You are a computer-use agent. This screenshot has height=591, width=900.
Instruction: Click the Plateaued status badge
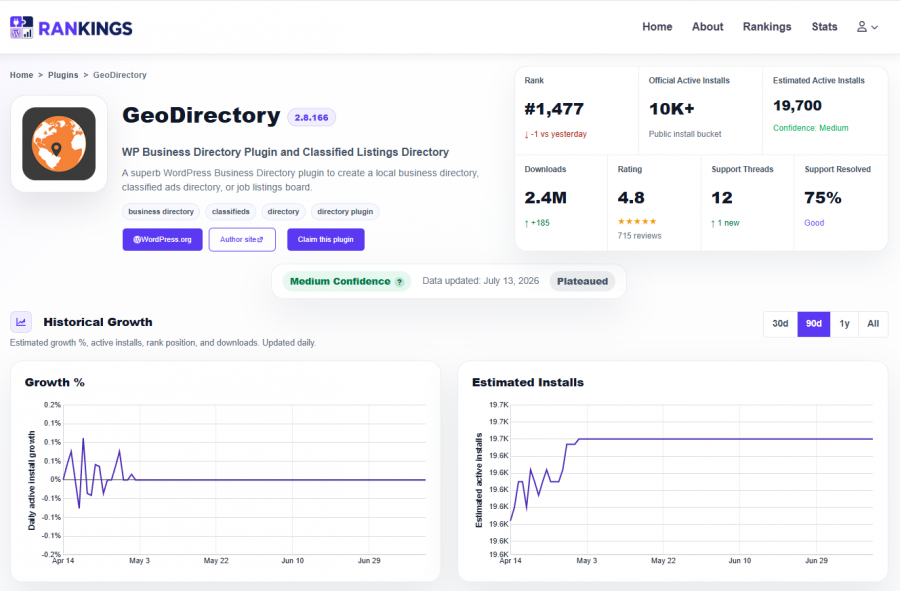582,281
